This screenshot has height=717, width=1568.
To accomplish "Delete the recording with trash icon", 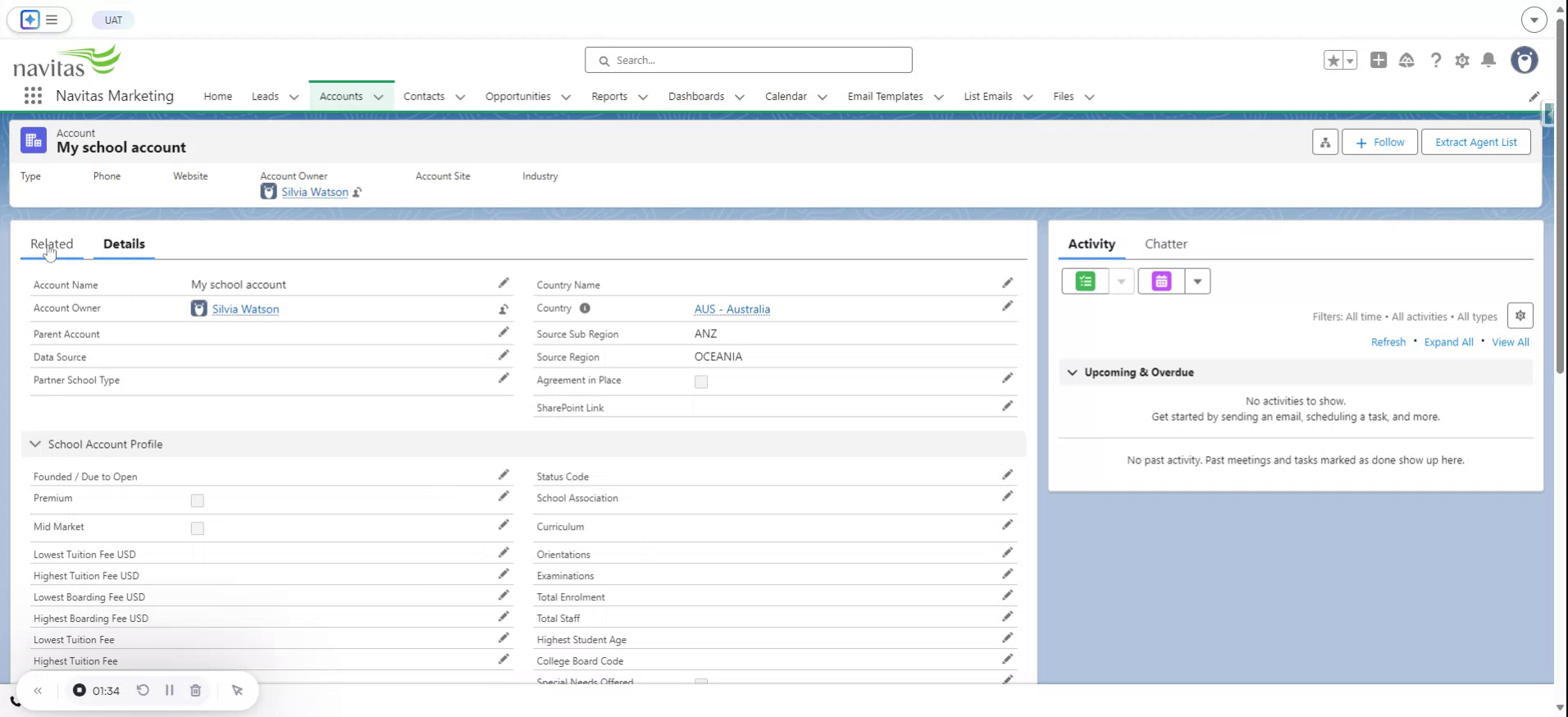I will coord(196,691).
